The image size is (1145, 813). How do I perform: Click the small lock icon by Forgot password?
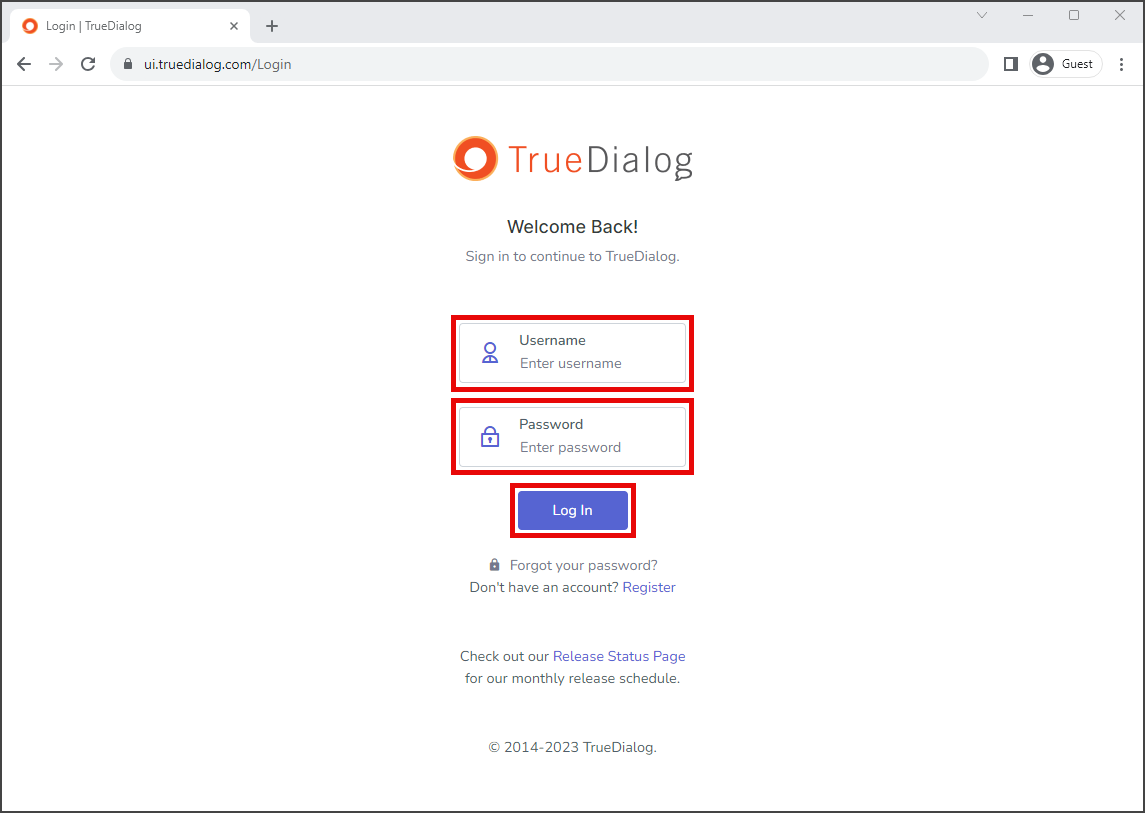point(494,565)
